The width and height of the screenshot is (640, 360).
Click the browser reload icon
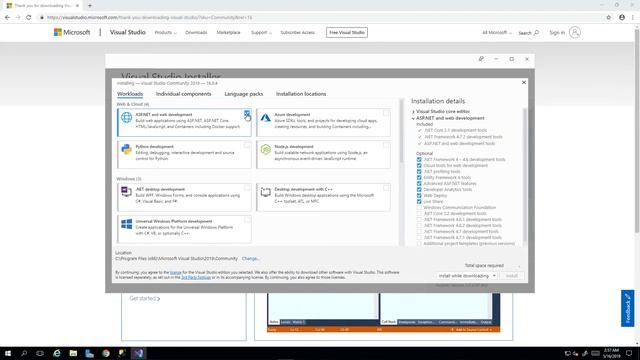[x=29, y=18]
